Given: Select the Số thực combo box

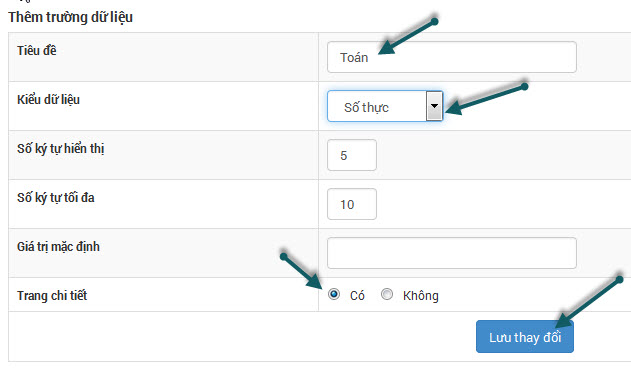Looking at the screenshot, I should pyautogui.click(x=385, y=106).
